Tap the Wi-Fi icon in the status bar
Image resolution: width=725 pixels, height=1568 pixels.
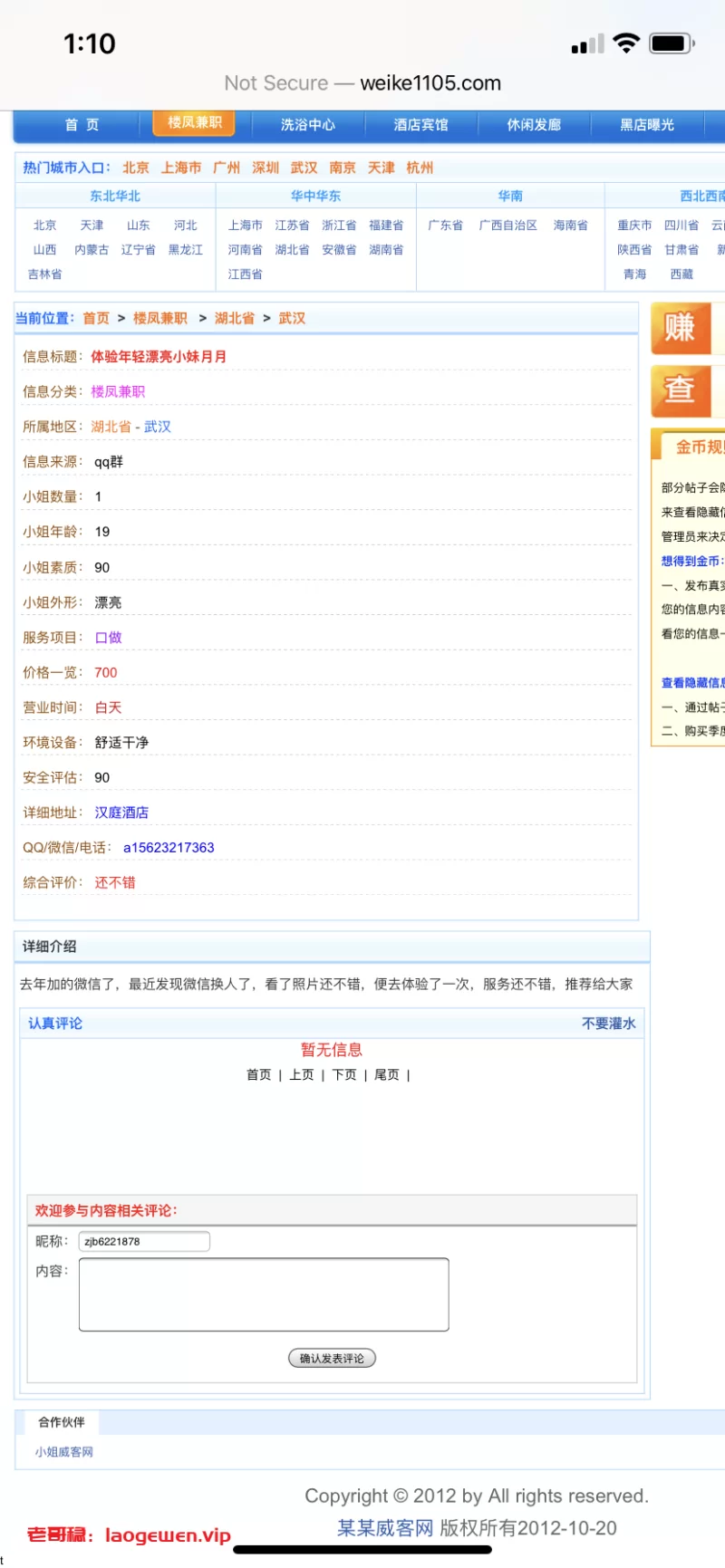pos(625,43)
